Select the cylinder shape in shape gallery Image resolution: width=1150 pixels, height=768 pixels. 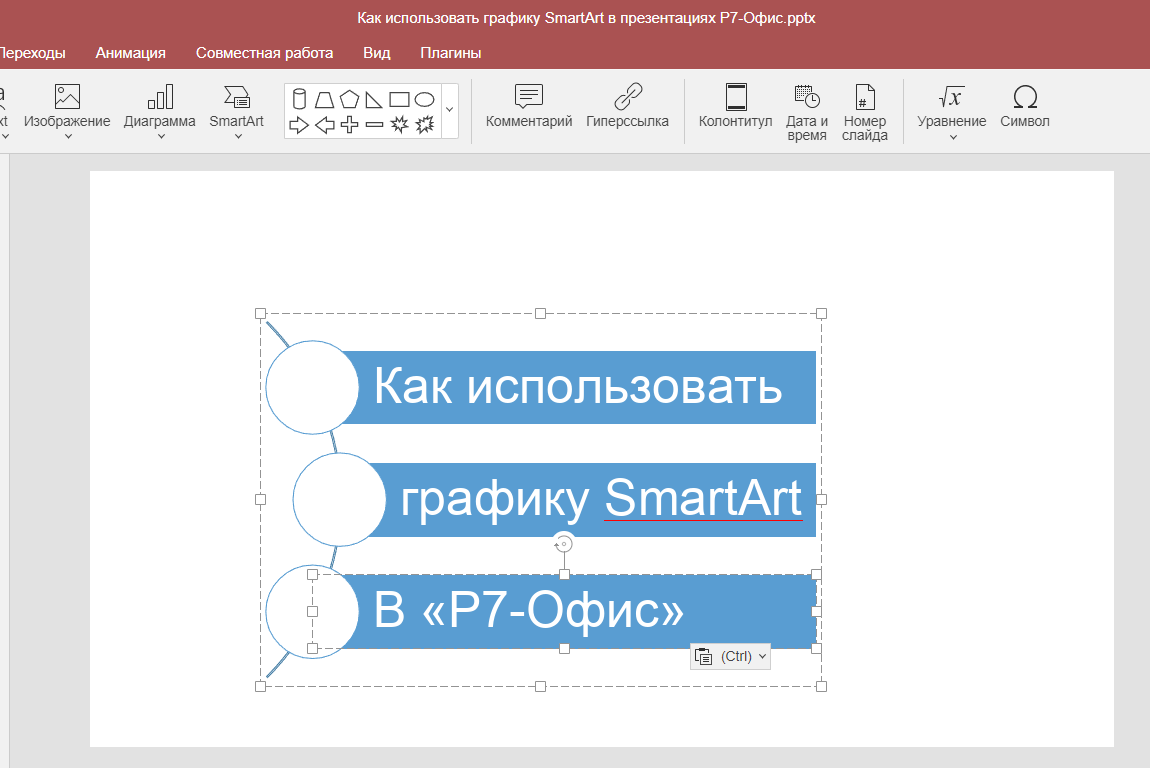299,99
